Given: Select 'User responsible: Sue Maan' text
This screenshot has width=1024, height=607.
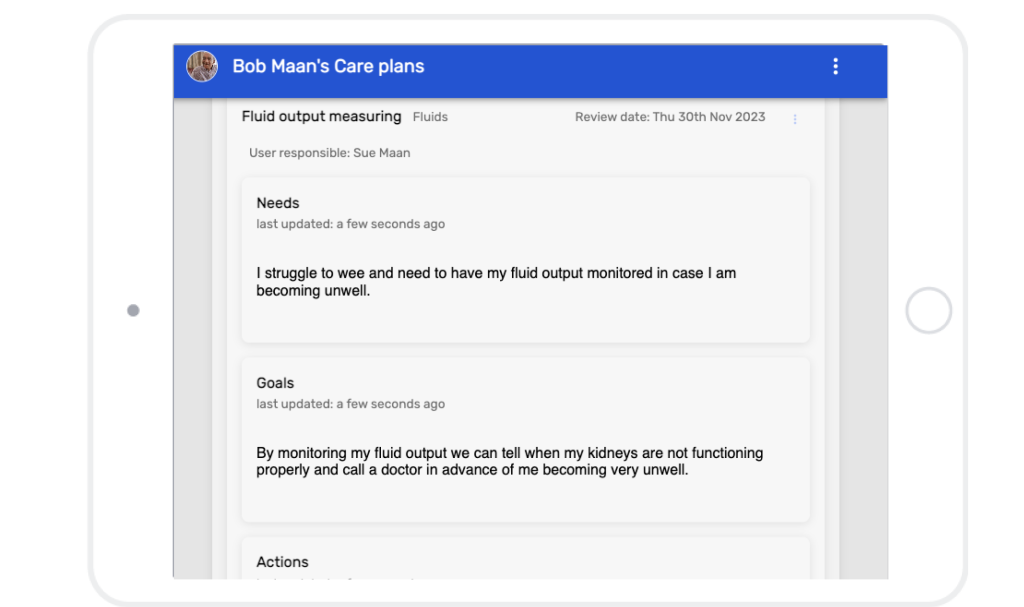Looking at the screenshot, I should click(328, 152).
